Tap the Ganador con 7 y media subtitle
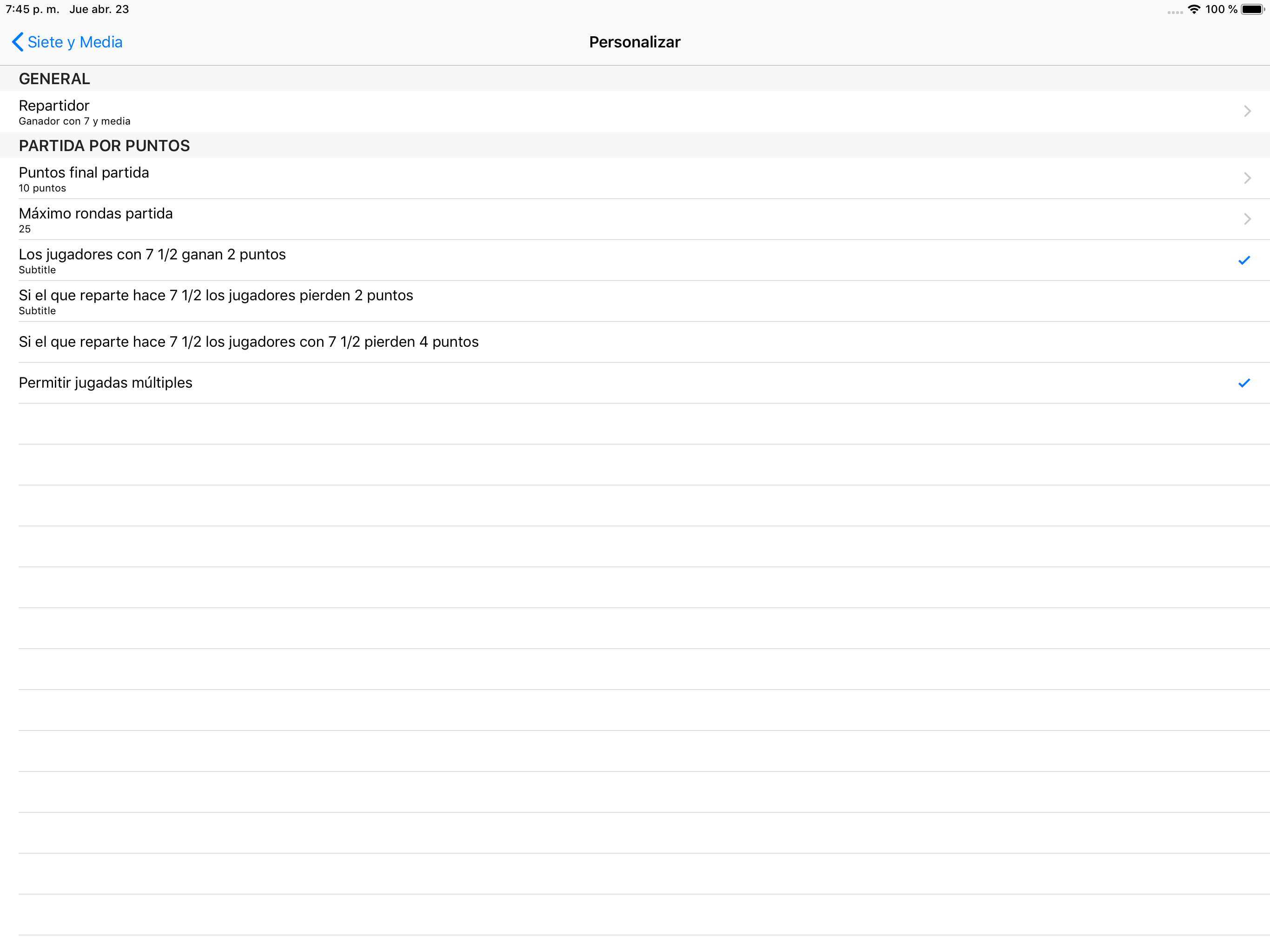Screen dimensions: 1270x952 75,121
